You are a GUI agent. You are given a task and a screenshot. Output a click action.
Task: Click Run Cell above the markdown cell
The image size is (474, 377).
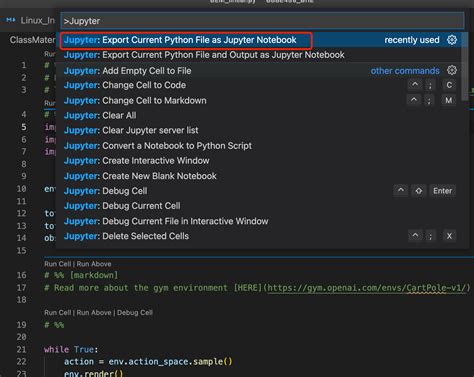[x=57, y=264]
